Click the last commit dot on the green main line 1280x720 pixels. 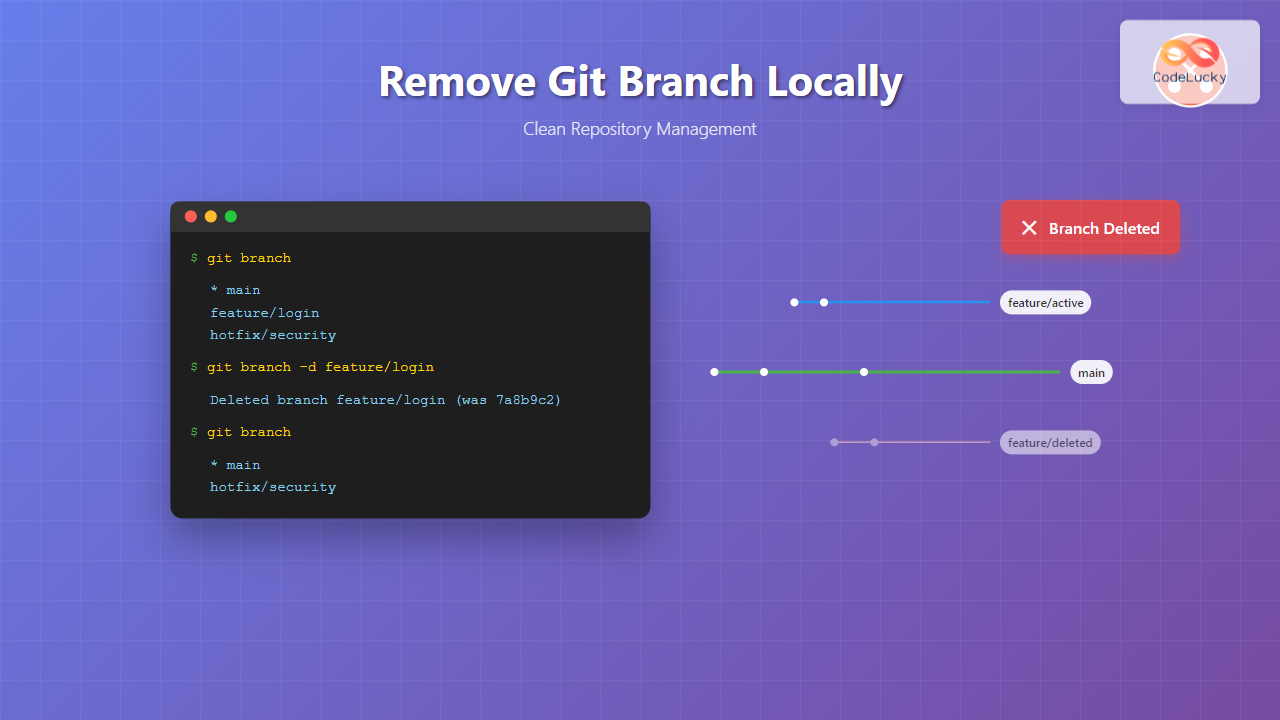coord(864,372)
